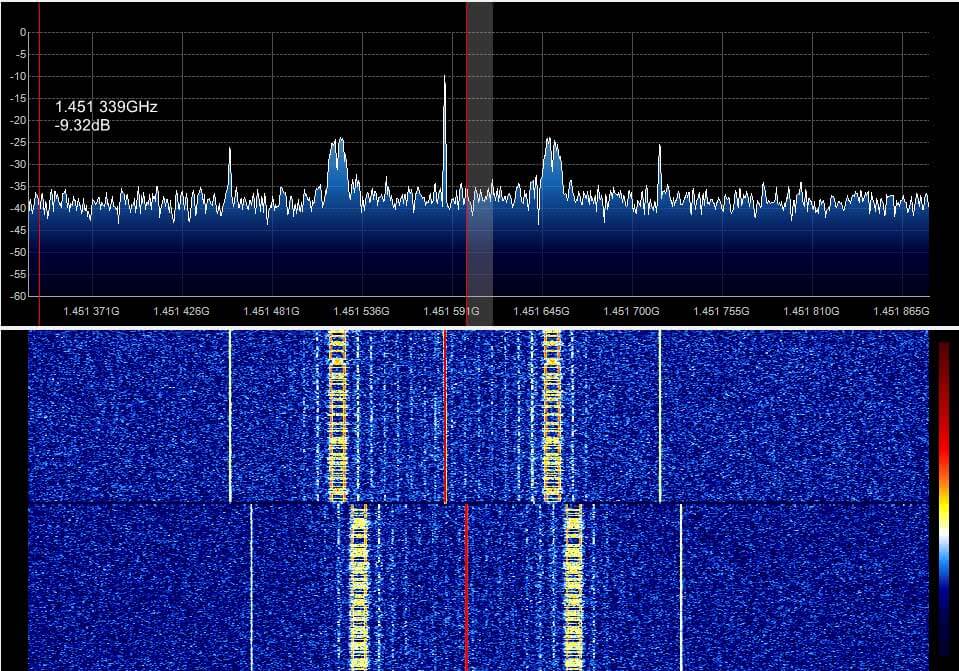Click the -20 dB scale label
The height and width of the screenshot is (671, 959).
point(20,120)
